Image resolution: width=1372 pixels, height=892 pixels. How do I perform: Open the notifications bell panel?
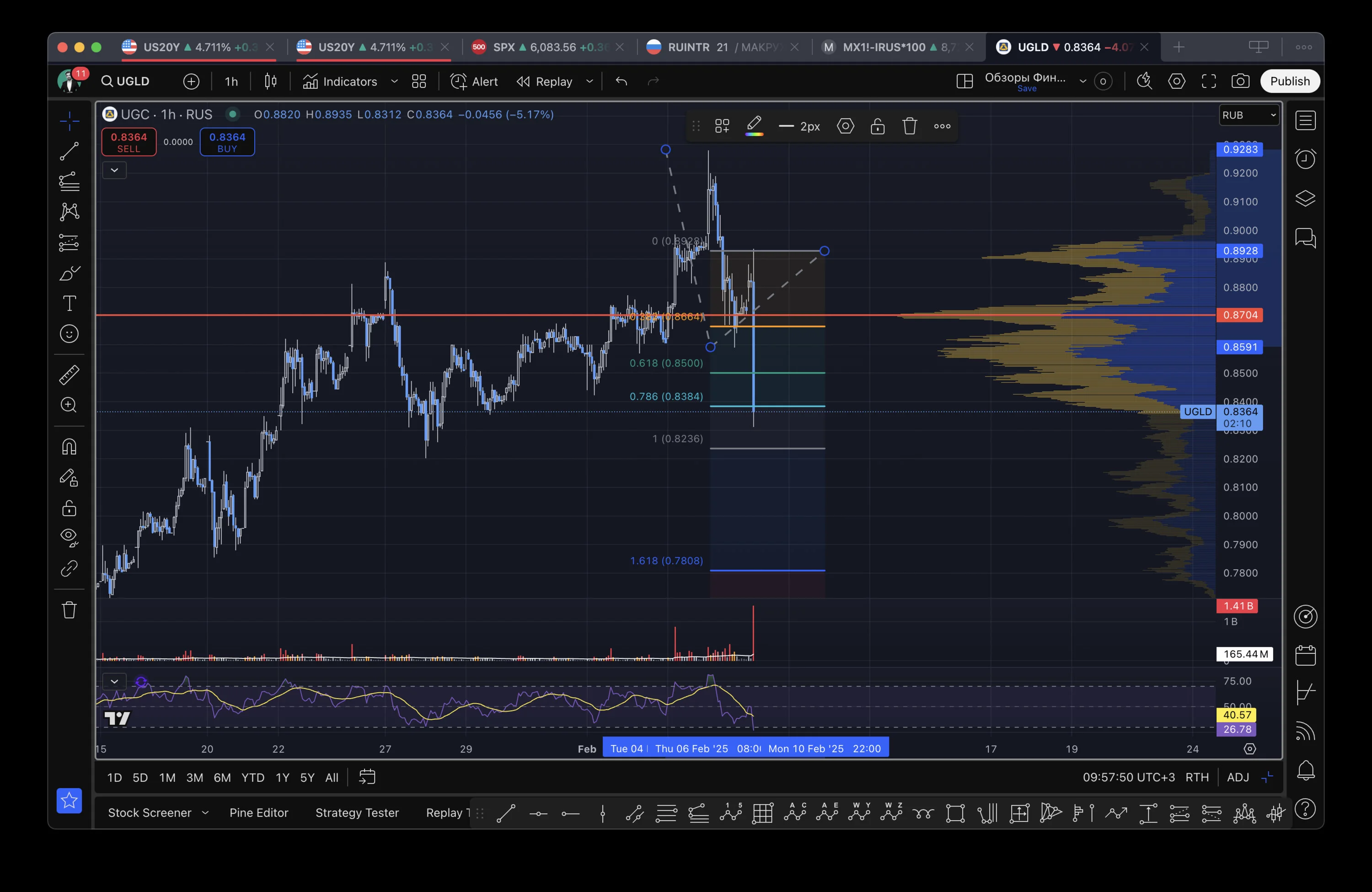tap(1305, 770)
